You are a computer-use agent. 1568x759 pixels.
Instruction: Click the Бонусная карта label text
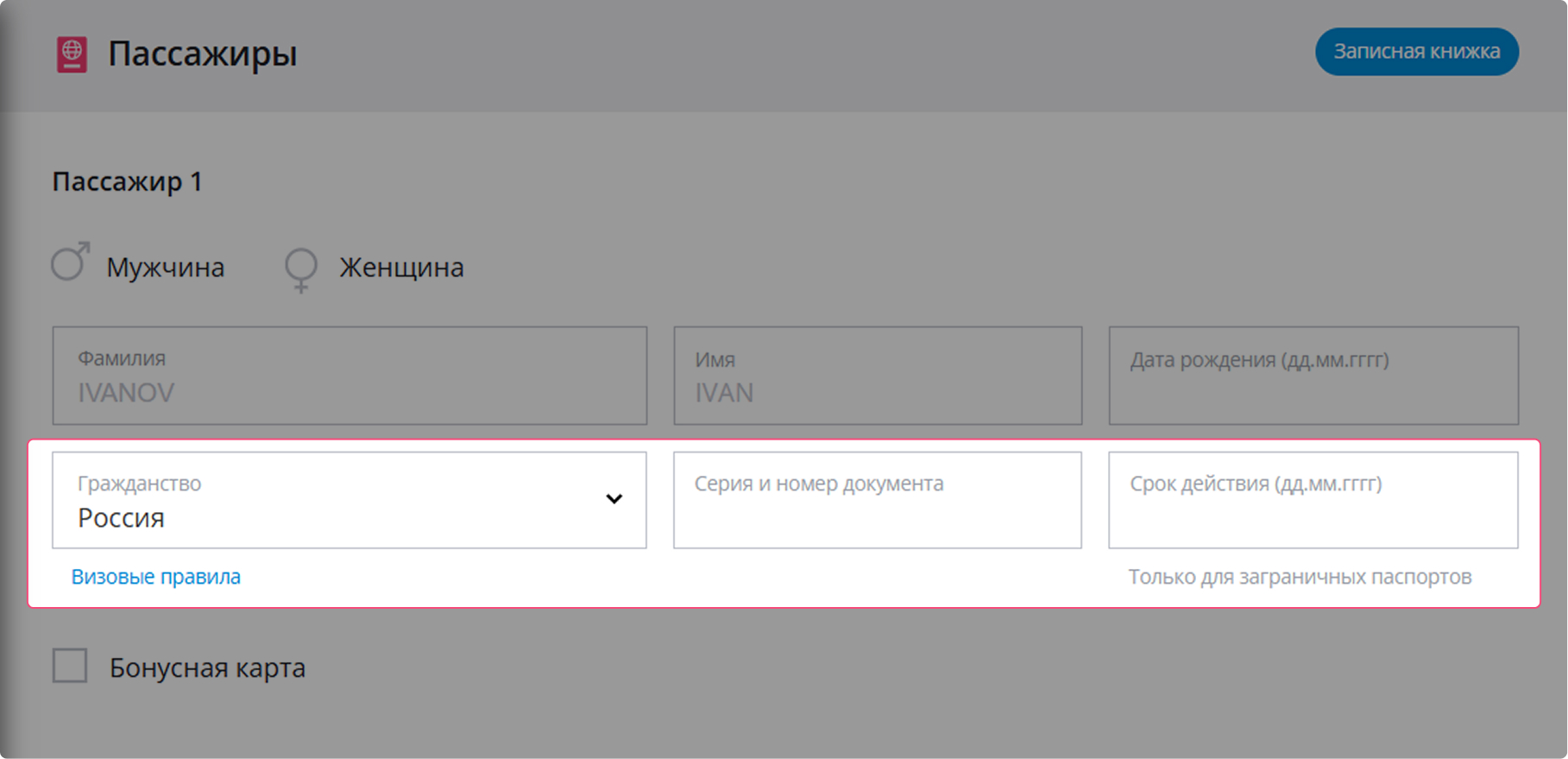click(x=207, y=667)
